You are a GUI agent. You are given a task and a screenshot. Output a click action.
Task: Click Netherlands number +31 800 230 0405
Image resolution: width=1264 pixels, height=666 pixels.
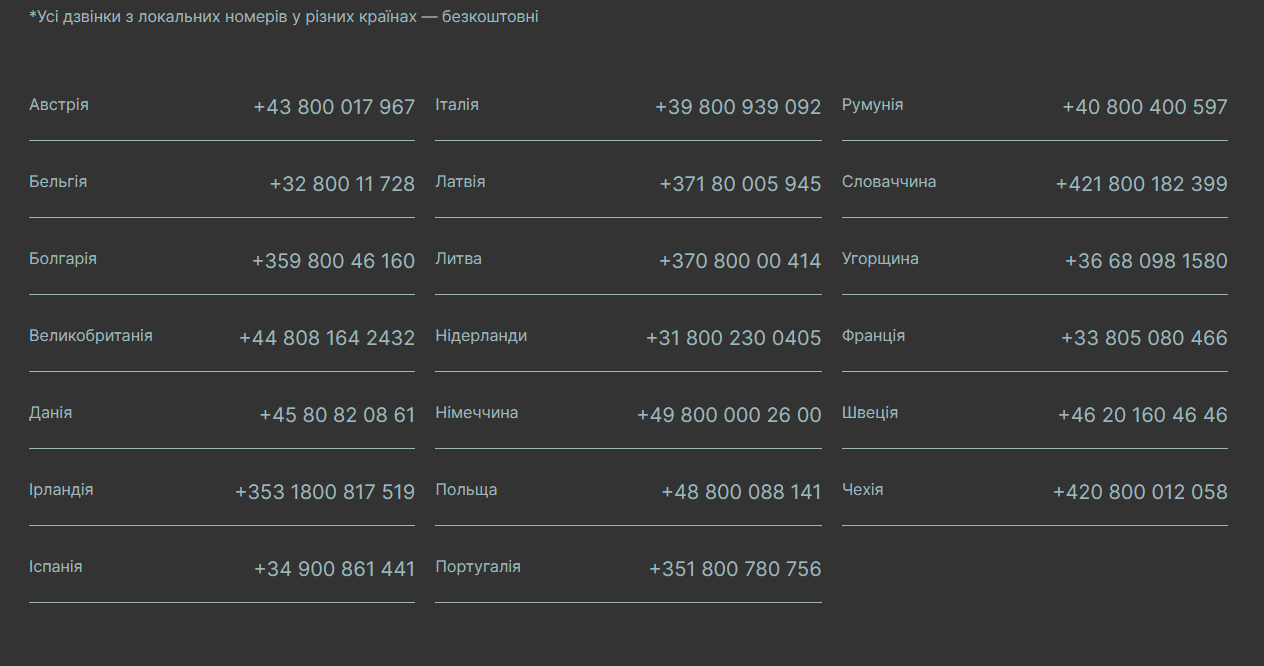(734, 338)
